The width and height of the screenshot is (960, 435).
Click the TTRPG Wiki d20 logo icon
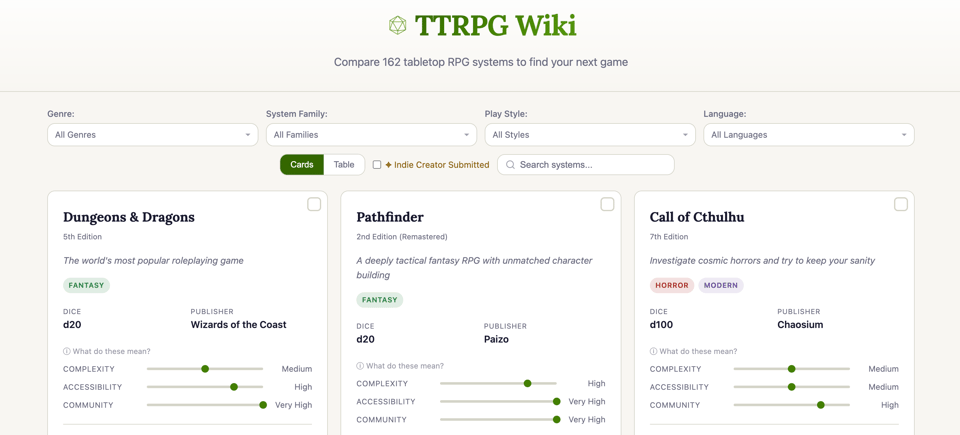tap(397, 25)
